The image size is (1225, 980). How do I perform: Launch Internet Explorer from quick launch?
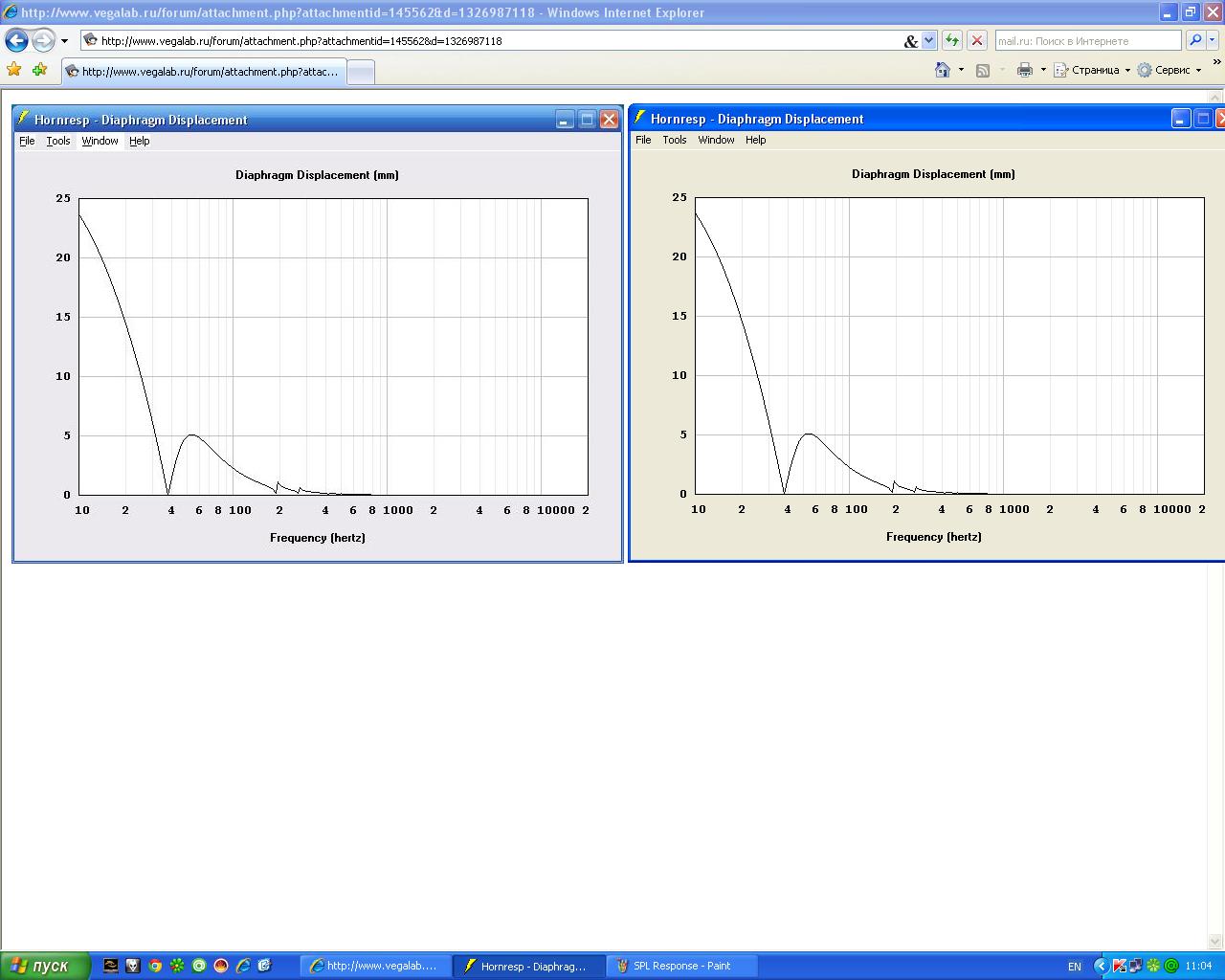[243, 966]
